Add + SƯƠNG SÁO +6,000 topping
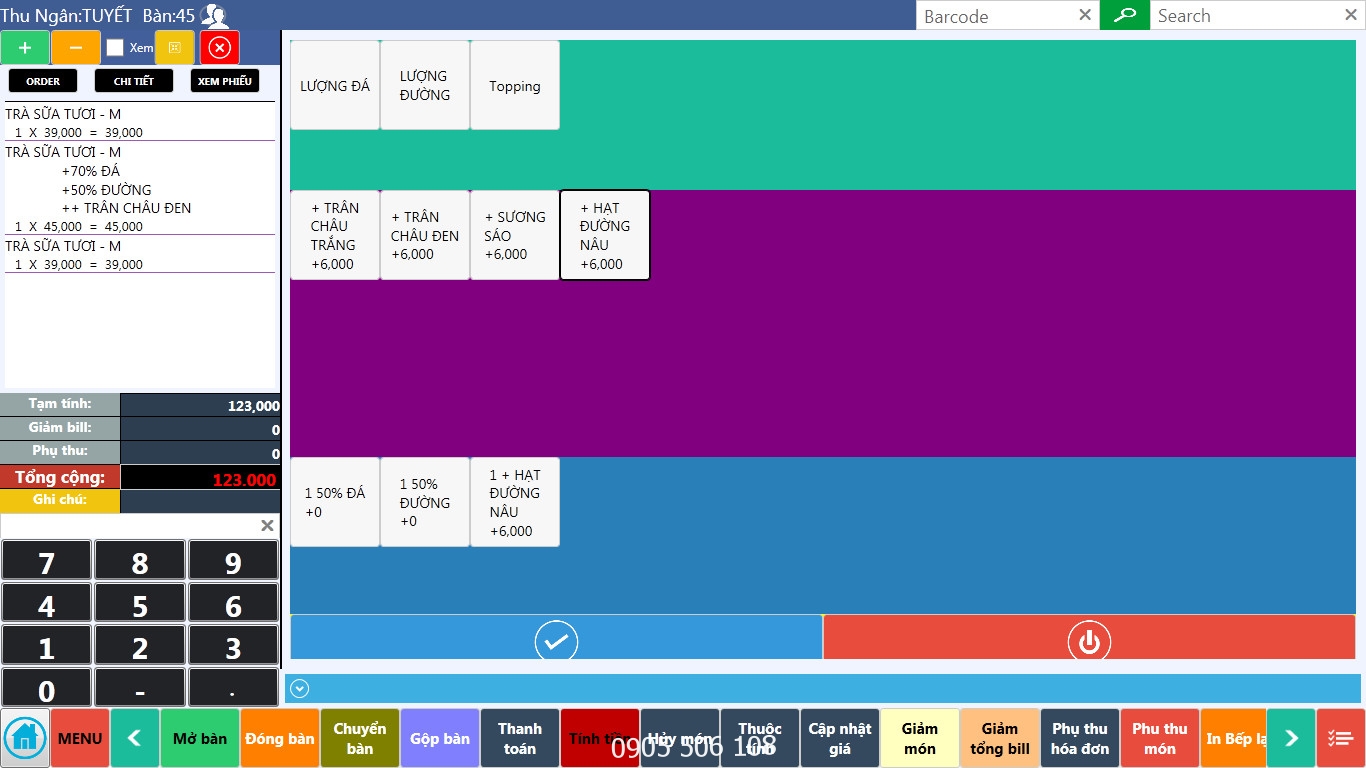The width and height of the screenshot is (1366, 768). pyautogui.click(x=515, y=235)
